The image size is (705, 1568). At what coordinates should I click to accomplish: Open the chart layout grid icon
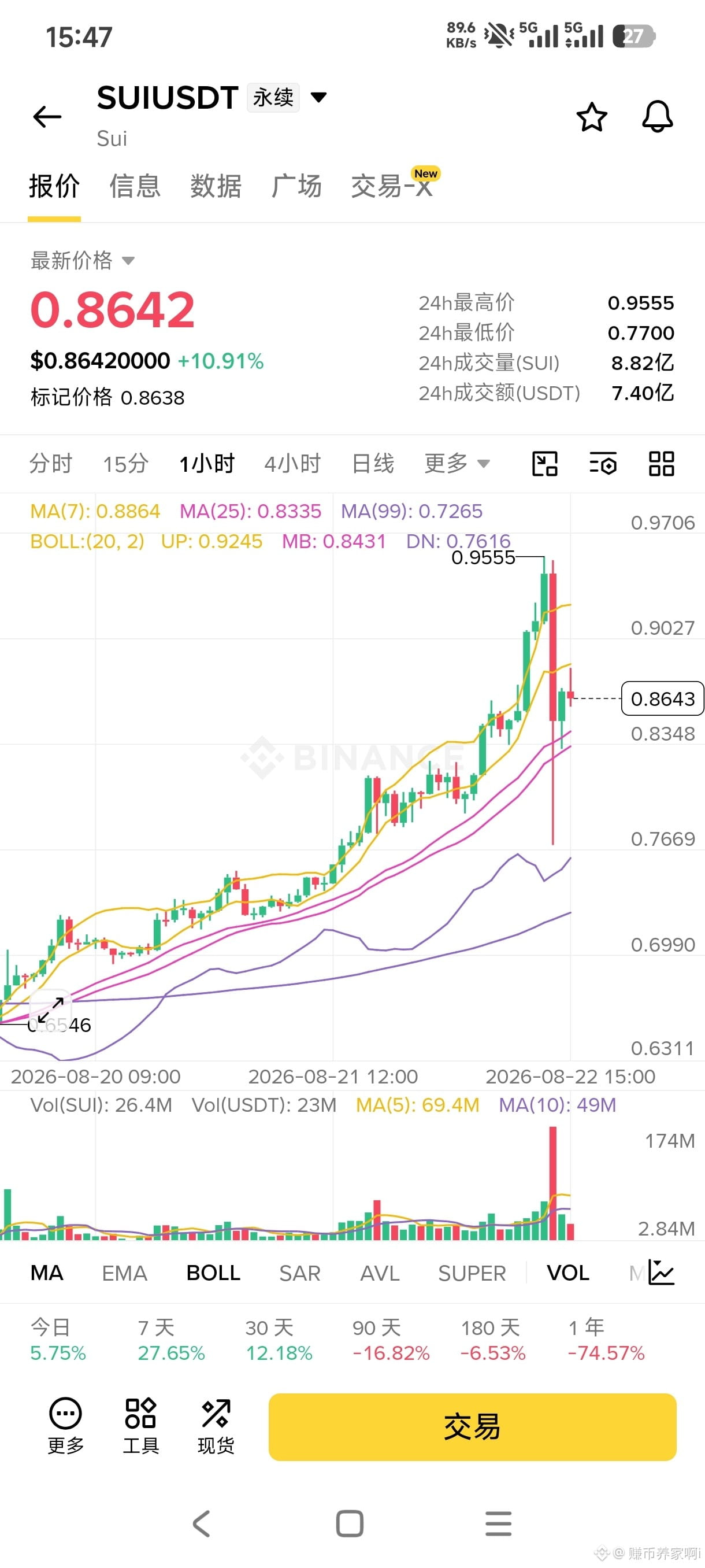(x=661, y=464)
